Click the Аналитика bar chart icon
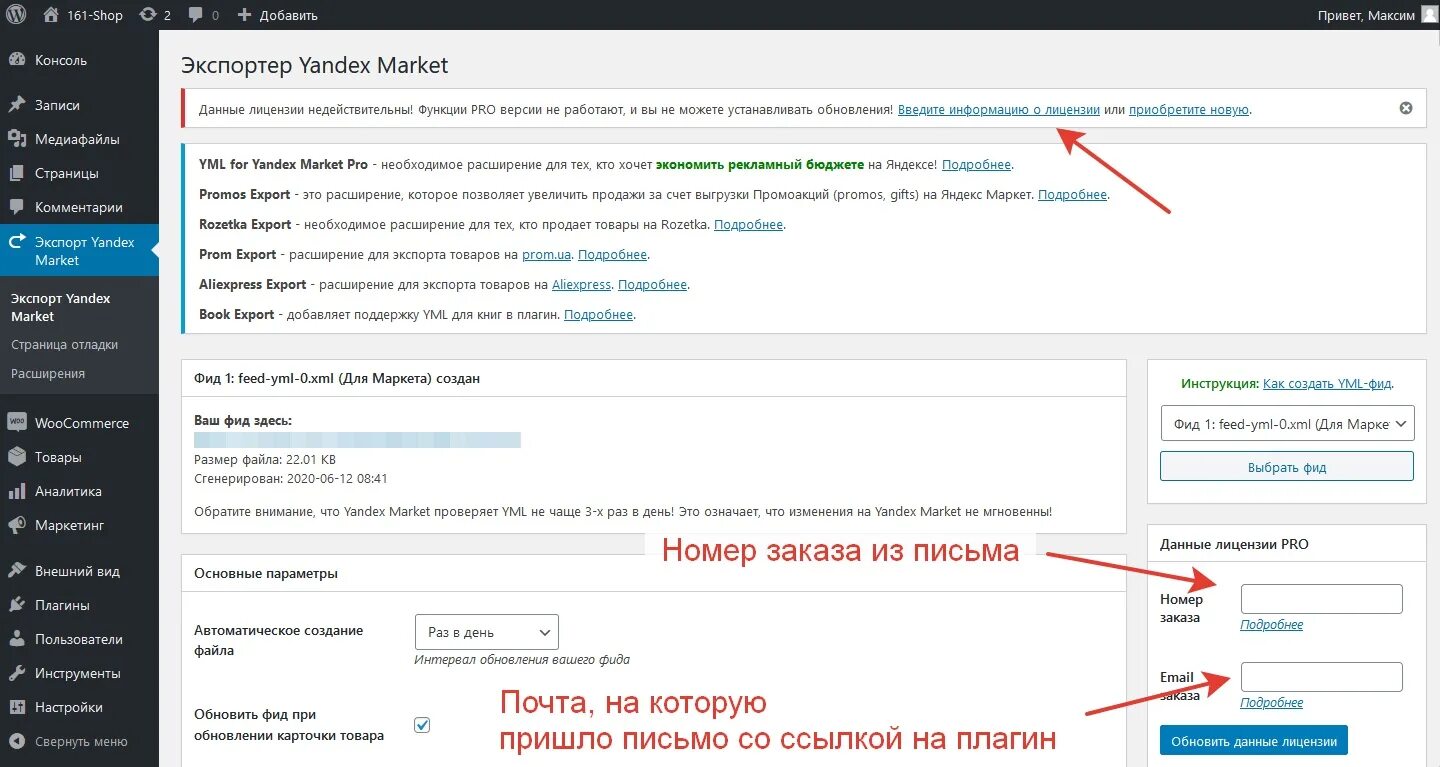Viewport: 1440px width, 767px height. pyautogui.click(x=17, y=491)
